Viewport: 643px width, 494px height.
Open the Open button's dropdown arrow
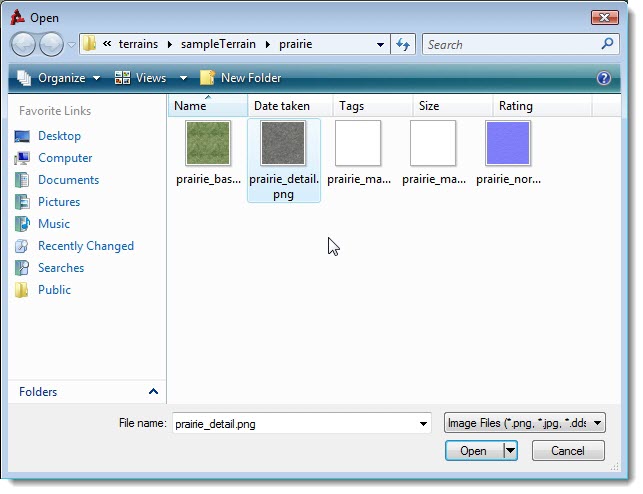[x=510, y=451]
